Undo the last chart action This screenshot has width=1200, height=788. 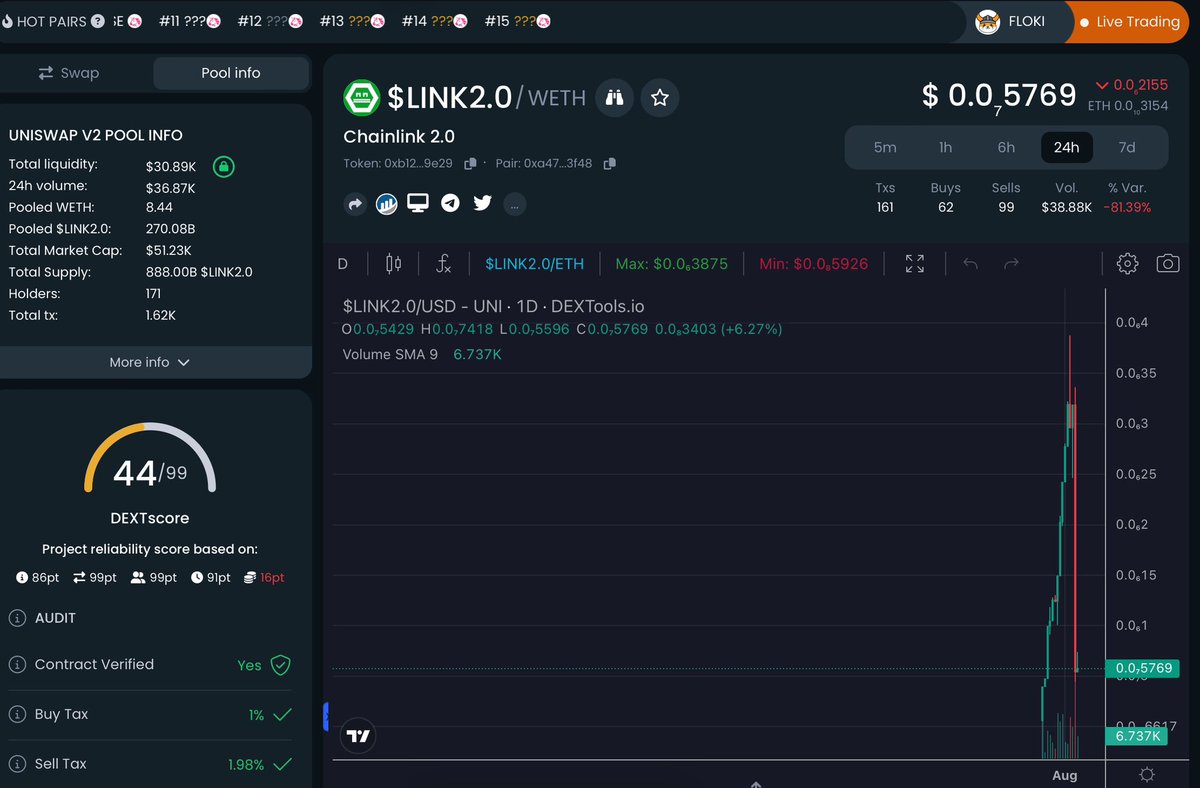(969, 264)
